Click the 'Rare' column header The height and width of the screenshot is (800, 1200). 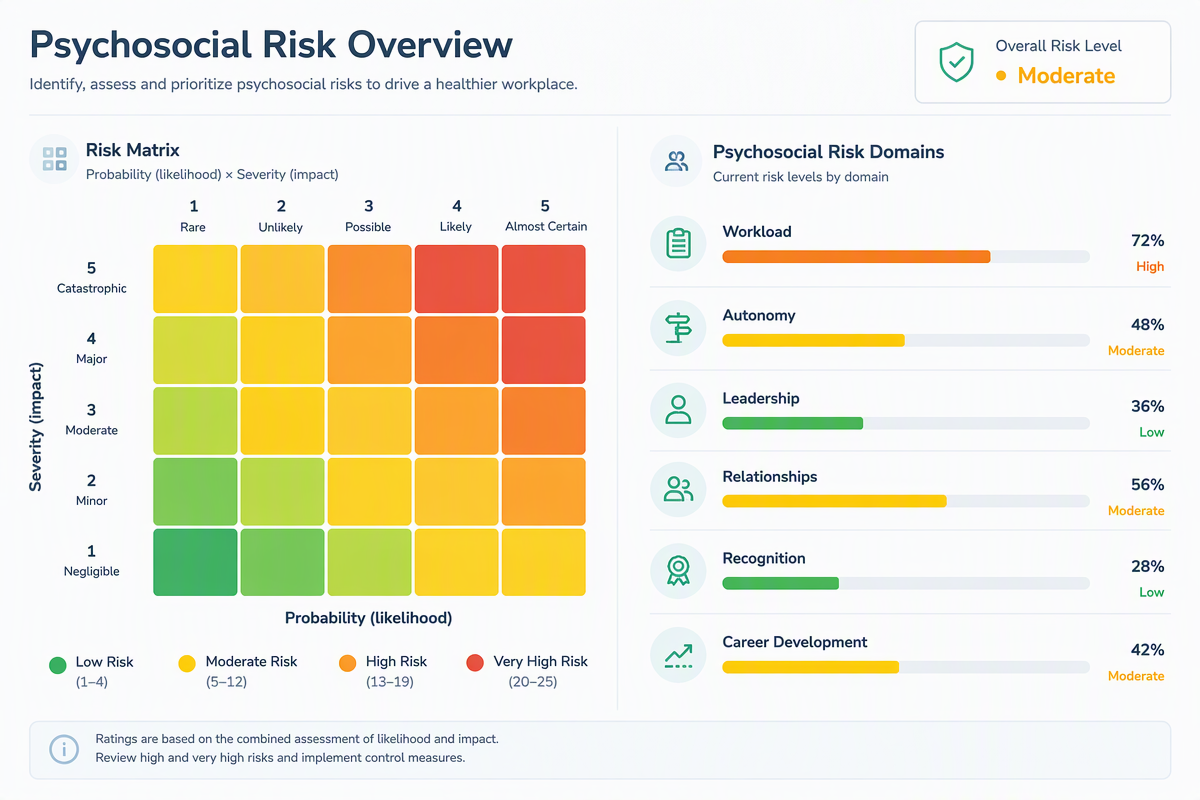(x=193, y=227)
